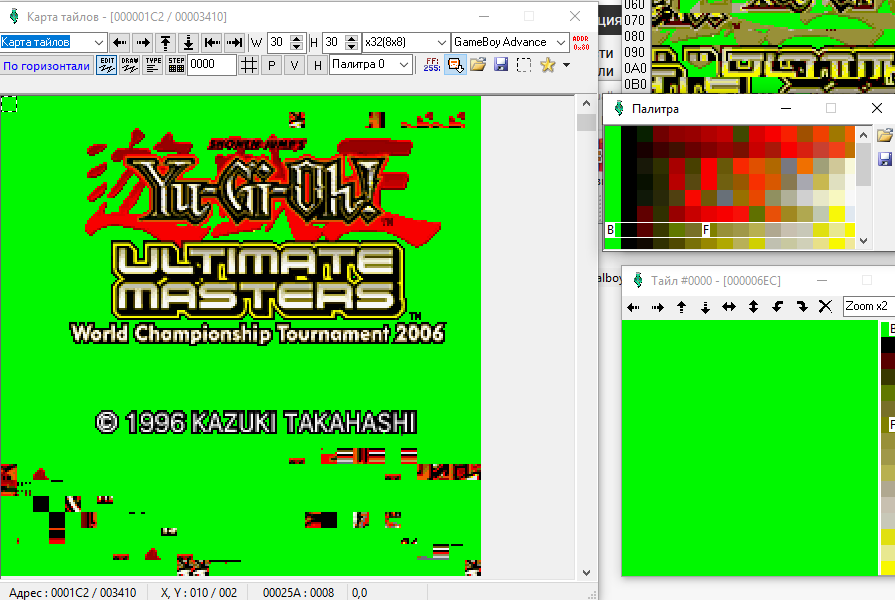This screenshot has width=895, height=600.
Task: Open the 'Палитра 0' dropdown
Action: [404, 65]
